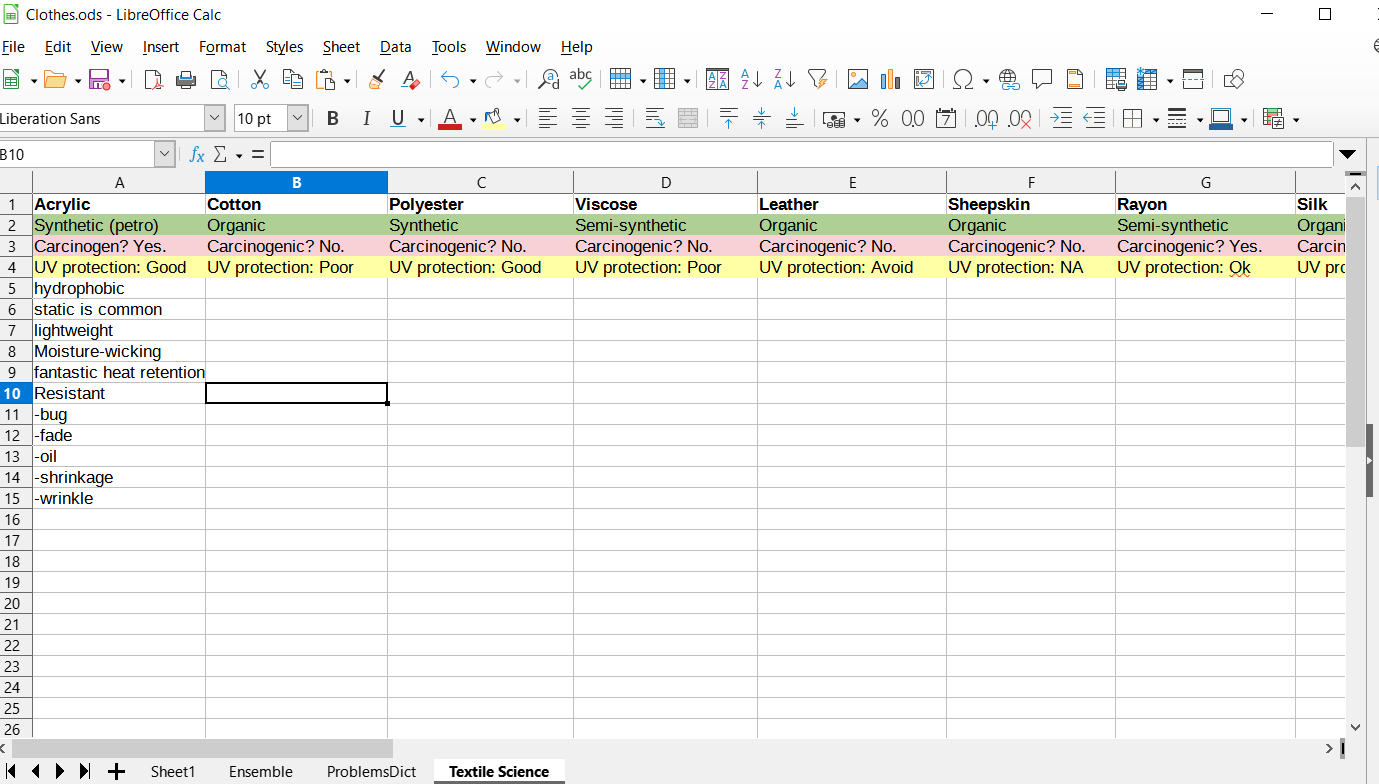Switch to the ProblemsDict sheet tab
Image resolution: width=1379 pixels, height=784 pixels.
371,772
